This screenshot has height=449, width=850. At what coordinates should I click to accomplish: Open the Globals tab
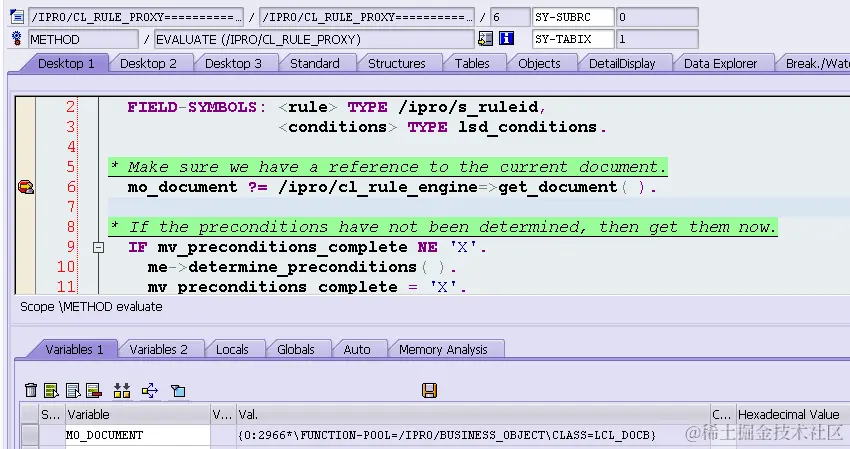[x=295, y=350]
